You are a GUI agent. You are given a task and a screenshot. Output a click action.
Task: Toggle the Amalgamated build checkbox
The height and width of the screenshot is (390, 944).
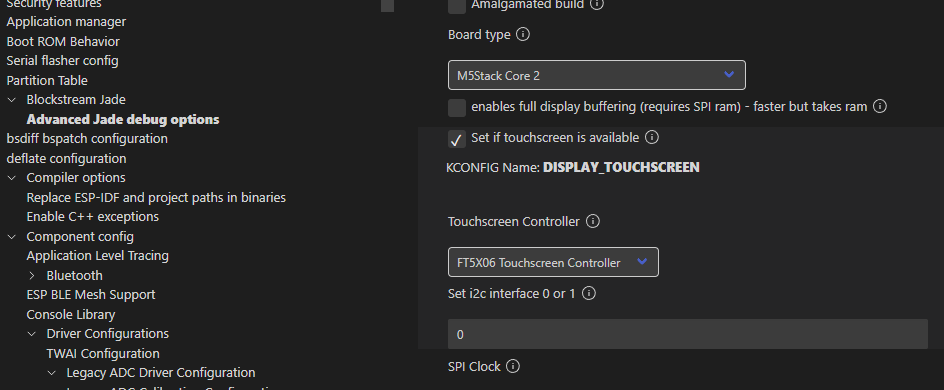(x=457, y=5)
